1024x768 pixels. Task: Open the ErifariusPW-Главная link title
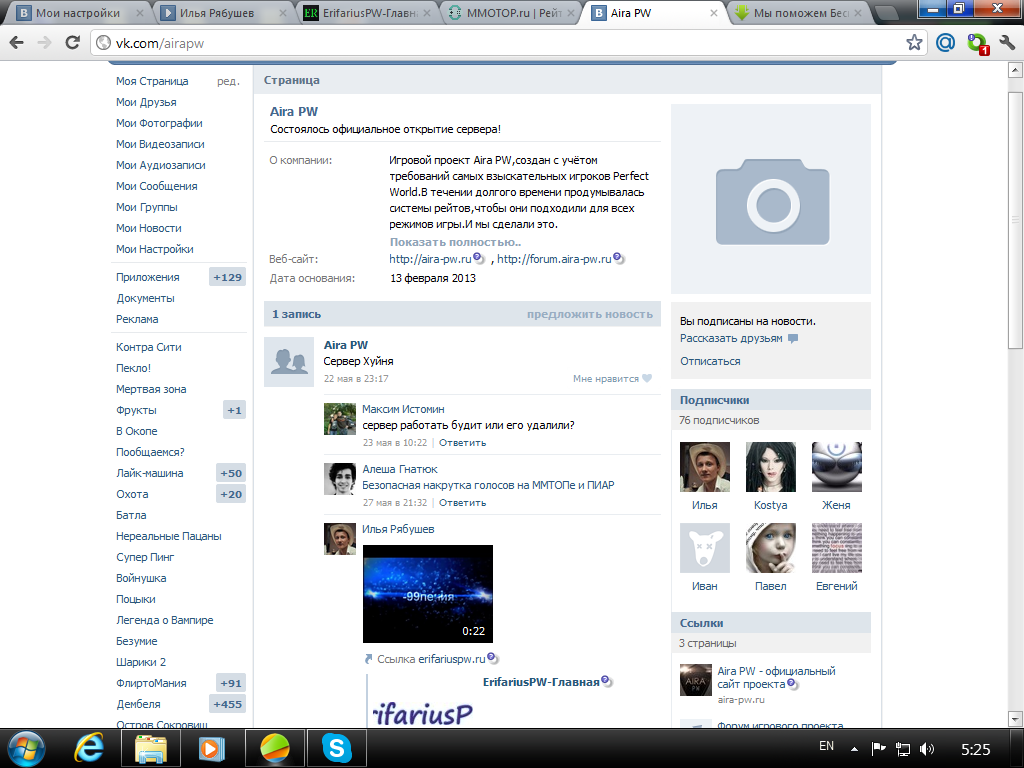[541, 682]
